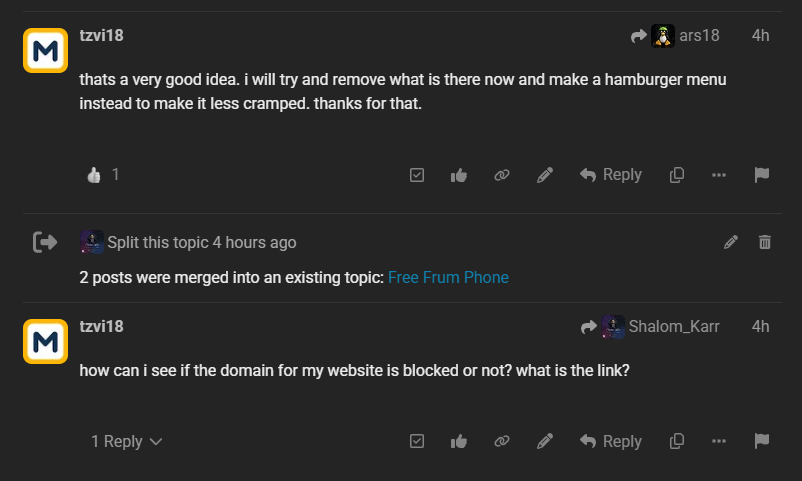Reply to the hamburger menu post
Image resolution: width=802 pixels, height=481 pixels.
coord(611,175)
